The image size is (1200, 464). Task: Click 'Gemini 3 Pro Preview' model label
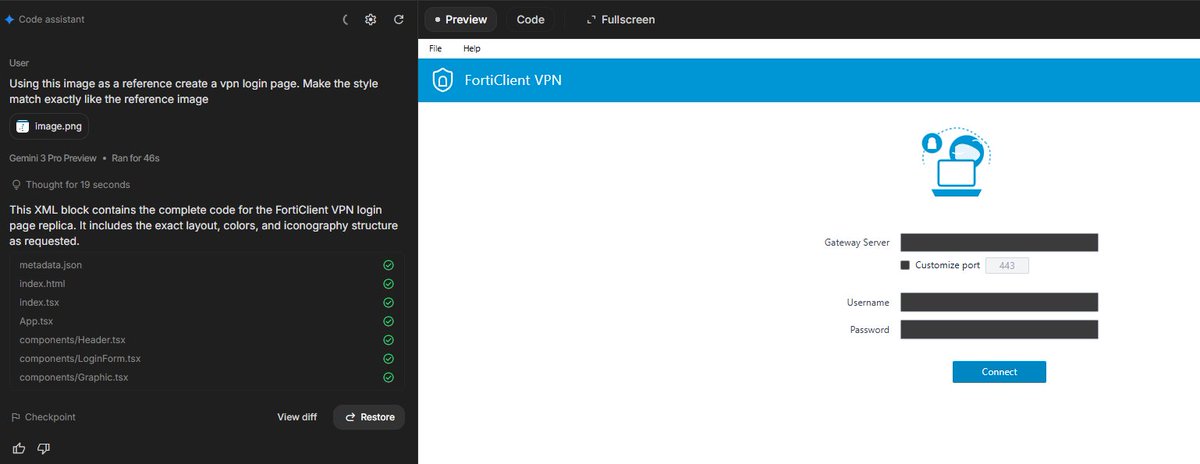coord(53,158)
